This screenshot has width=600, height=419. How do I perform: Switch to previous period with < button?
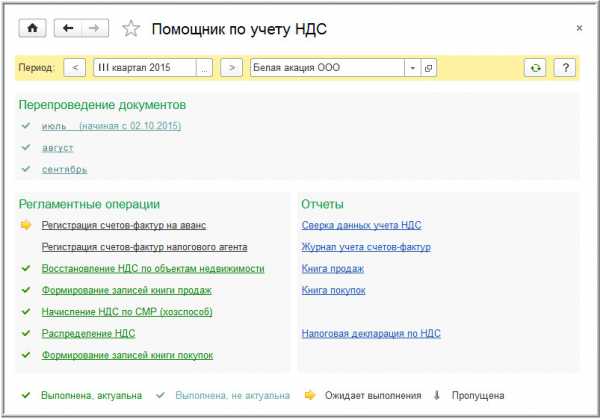click(74, 67)
